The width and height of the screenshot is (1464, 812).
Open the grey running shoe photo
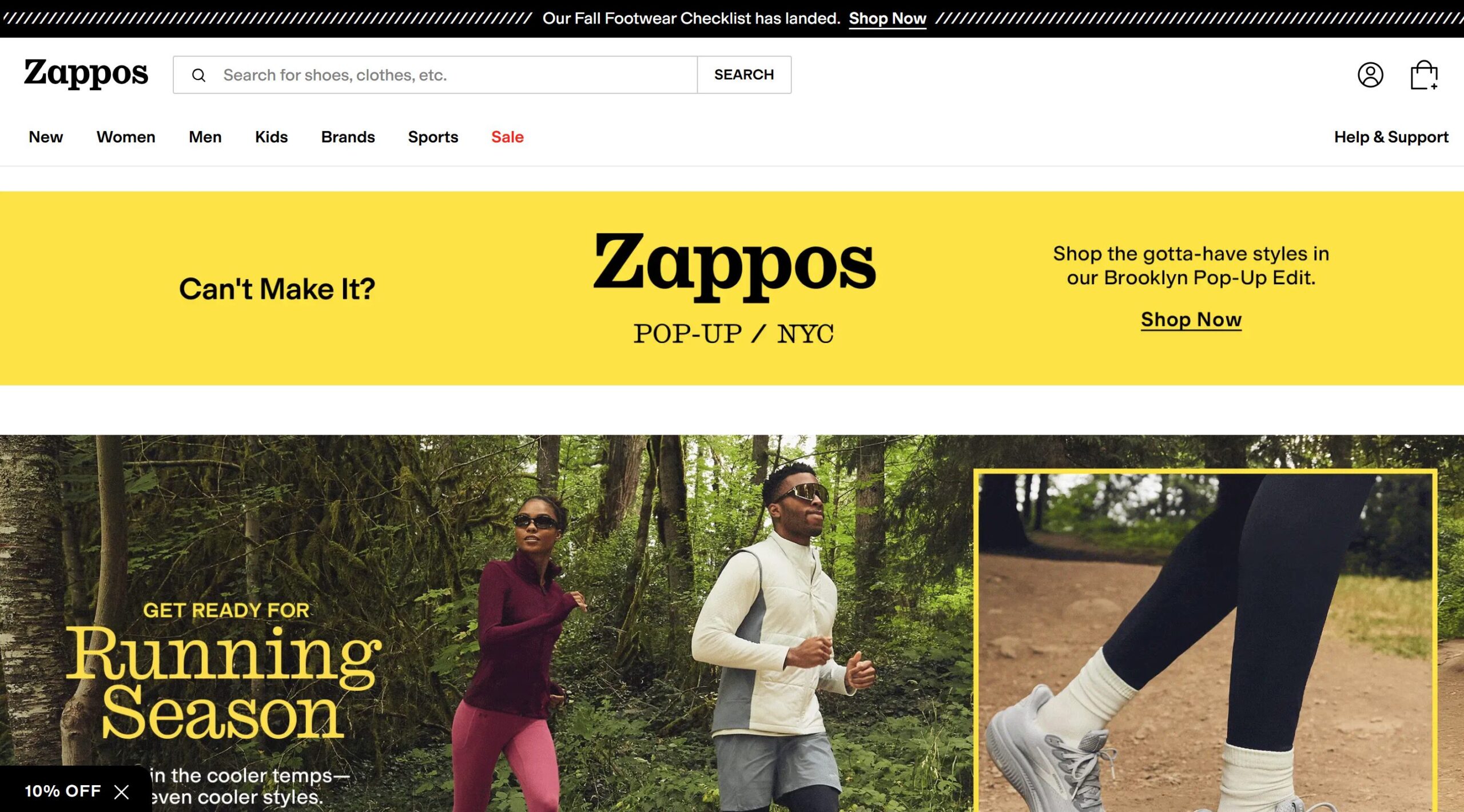1206,640
